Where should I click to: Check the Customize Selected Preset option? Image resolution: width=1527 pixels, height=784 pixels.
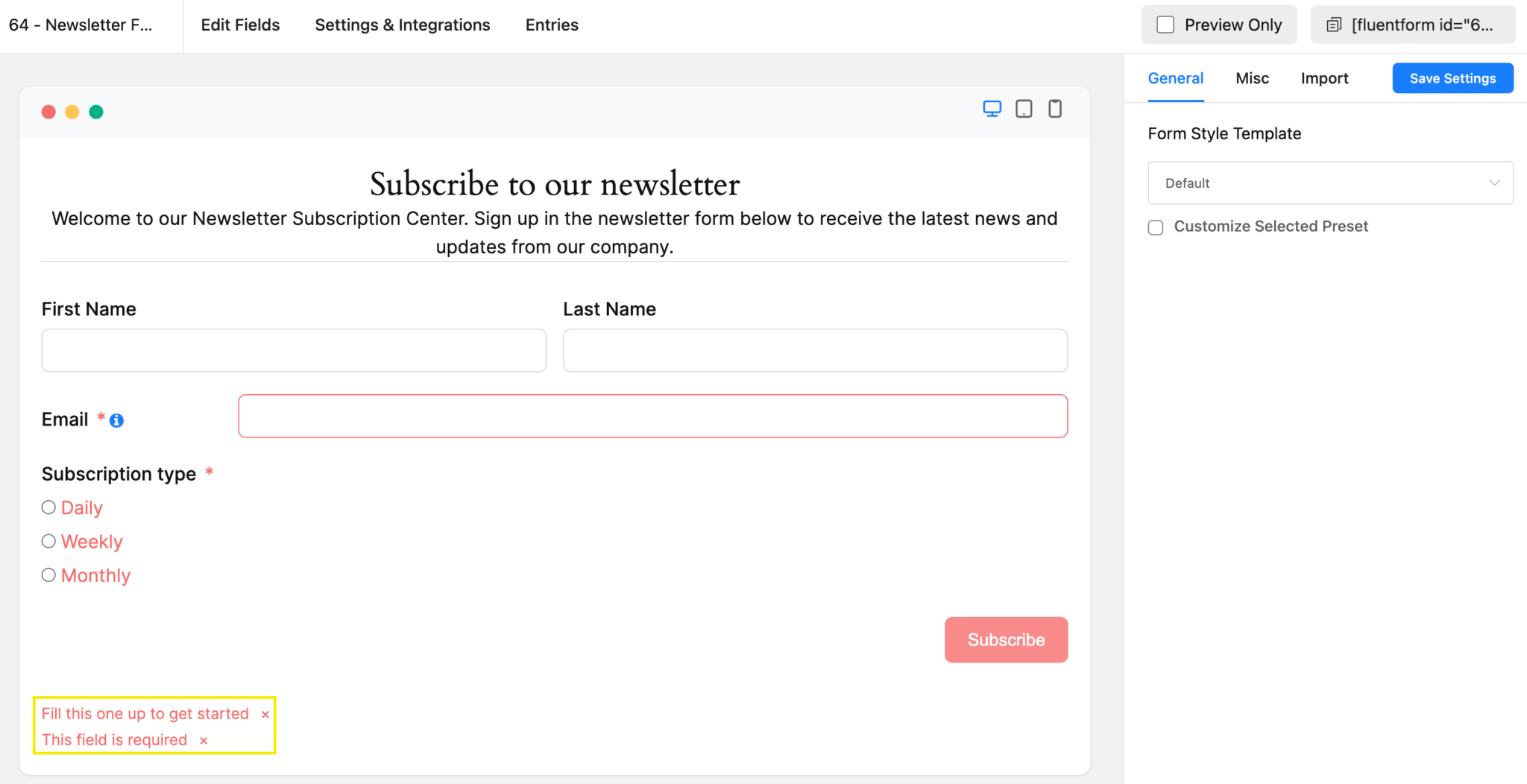point(1155,227)
